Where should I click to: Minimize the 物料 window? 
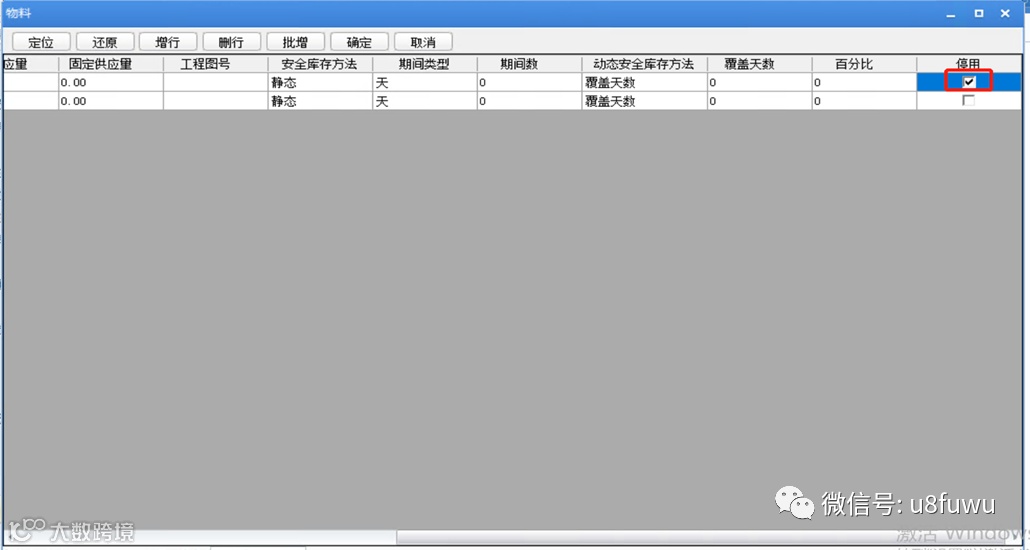click(951, 13)
